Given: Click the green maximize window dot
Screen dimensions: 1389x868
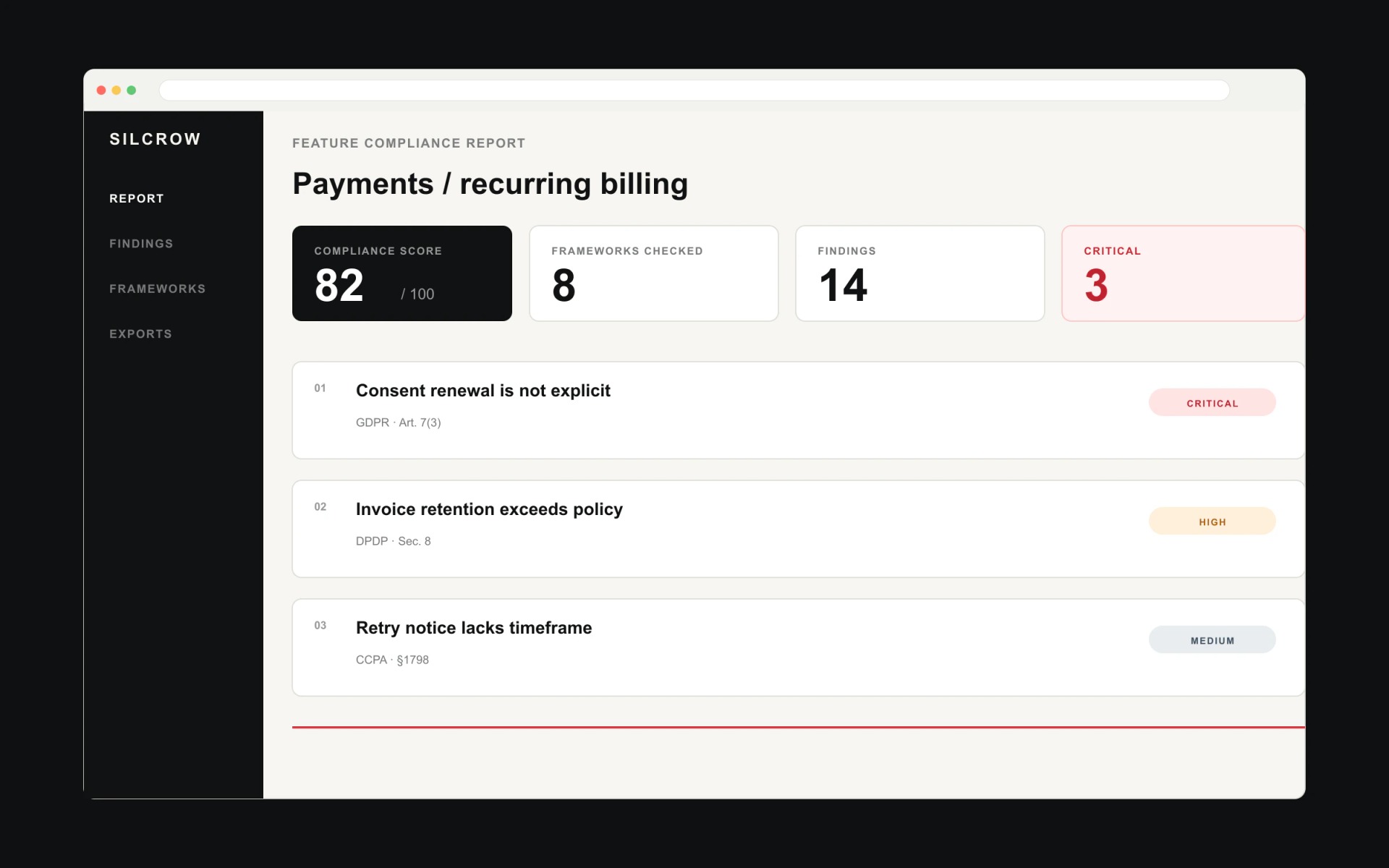Looking at the screenshot, I should (x=132, y=90).
